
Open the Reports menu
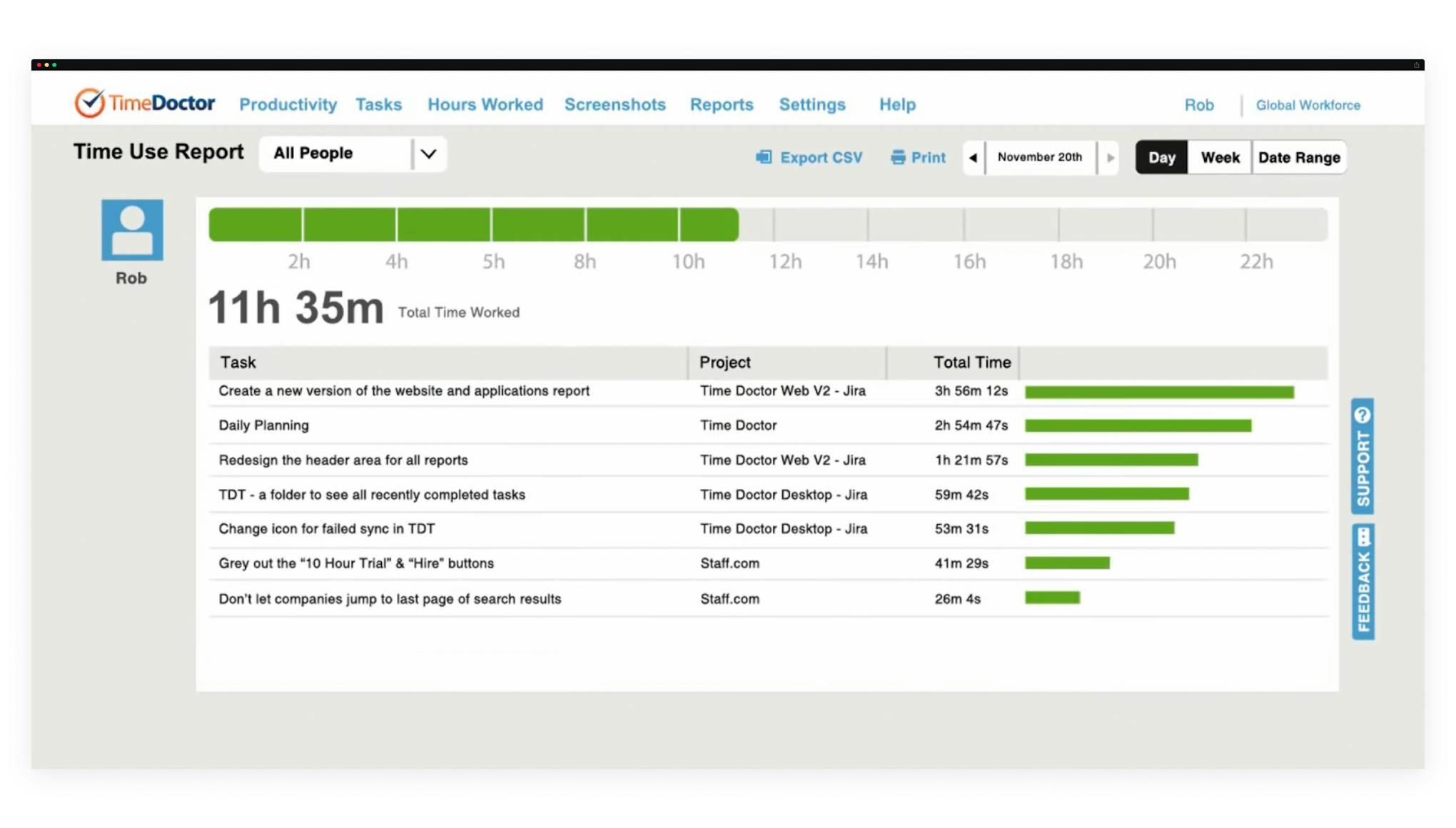tap(722, 104)
